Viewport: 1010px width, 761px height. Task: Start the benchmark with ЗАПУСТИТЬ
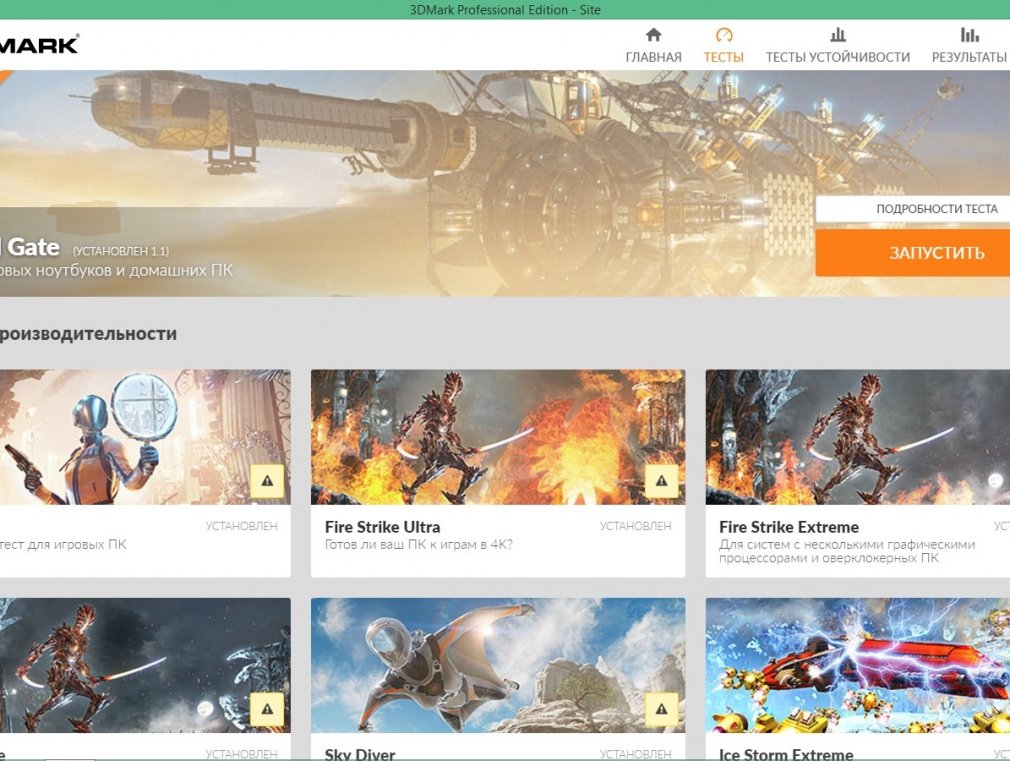coord(913,253)
